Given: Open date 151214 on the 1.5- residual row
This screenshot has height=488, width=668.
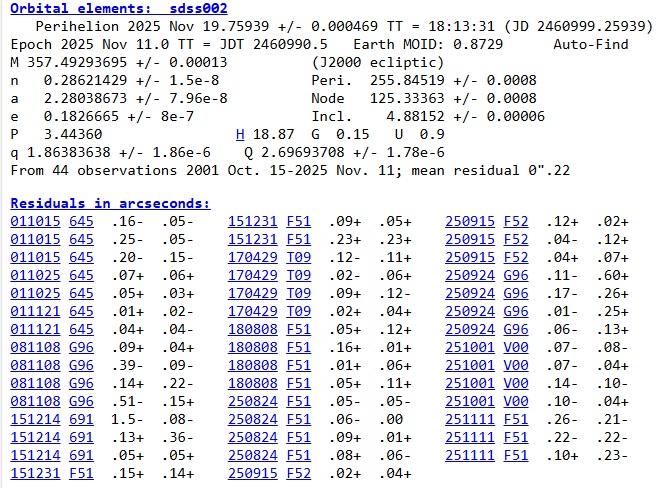Looking at the screenshot, I should point(35,419).
